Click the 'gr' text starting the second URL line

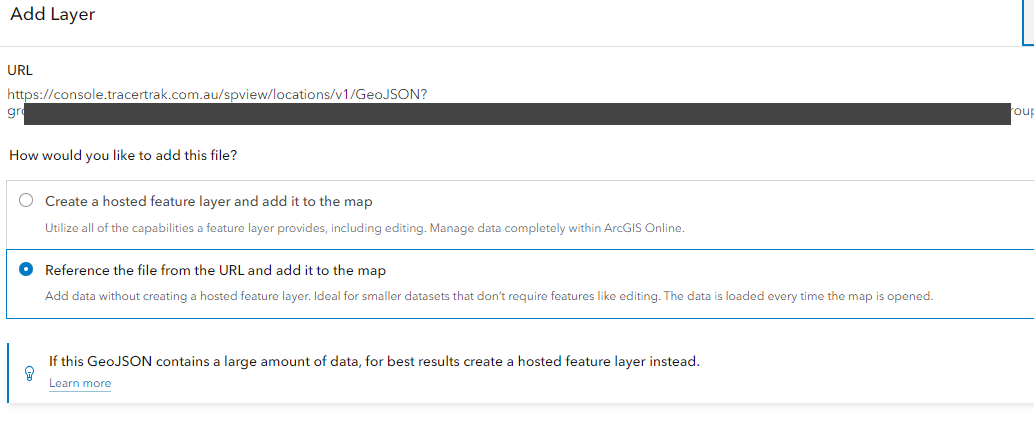[x=14, y=112]
